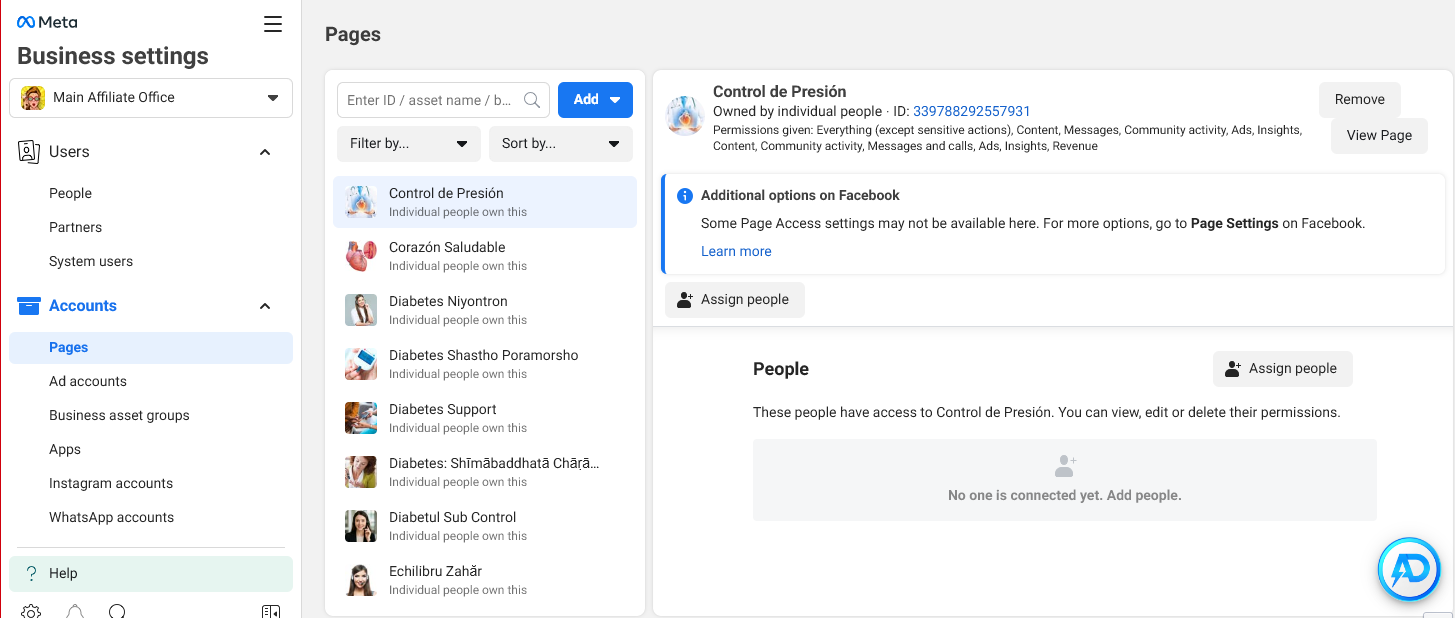
Task: Select Diabetul Sub Control list name
Action: (x=453, y=518)
